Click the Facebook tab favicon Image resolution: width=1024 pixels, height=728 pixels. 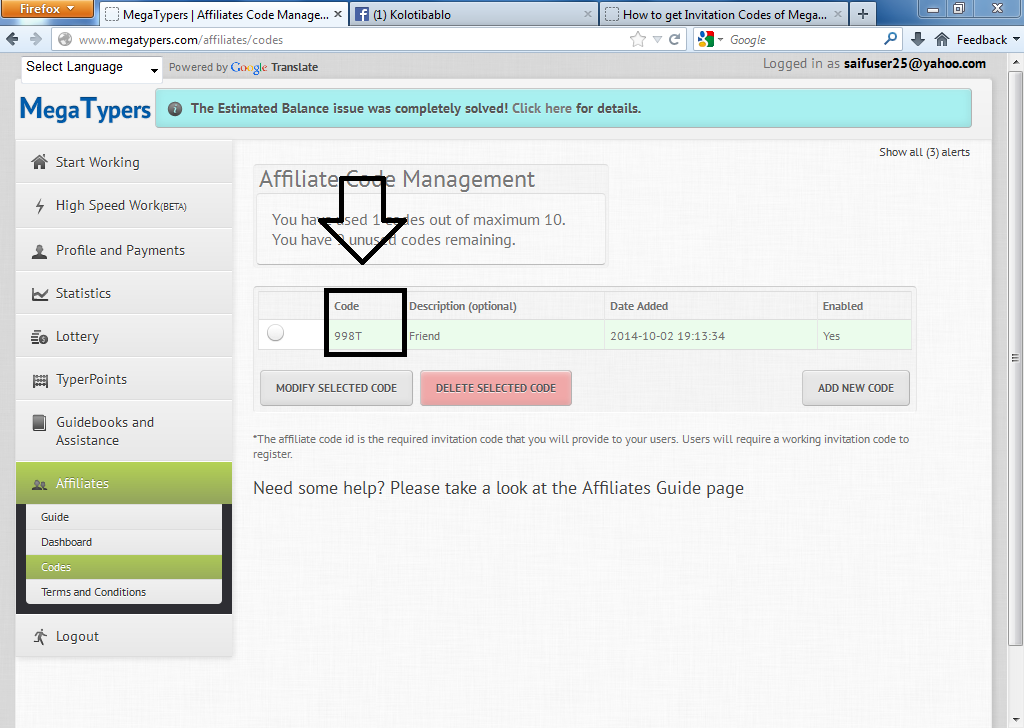(361, 14)
